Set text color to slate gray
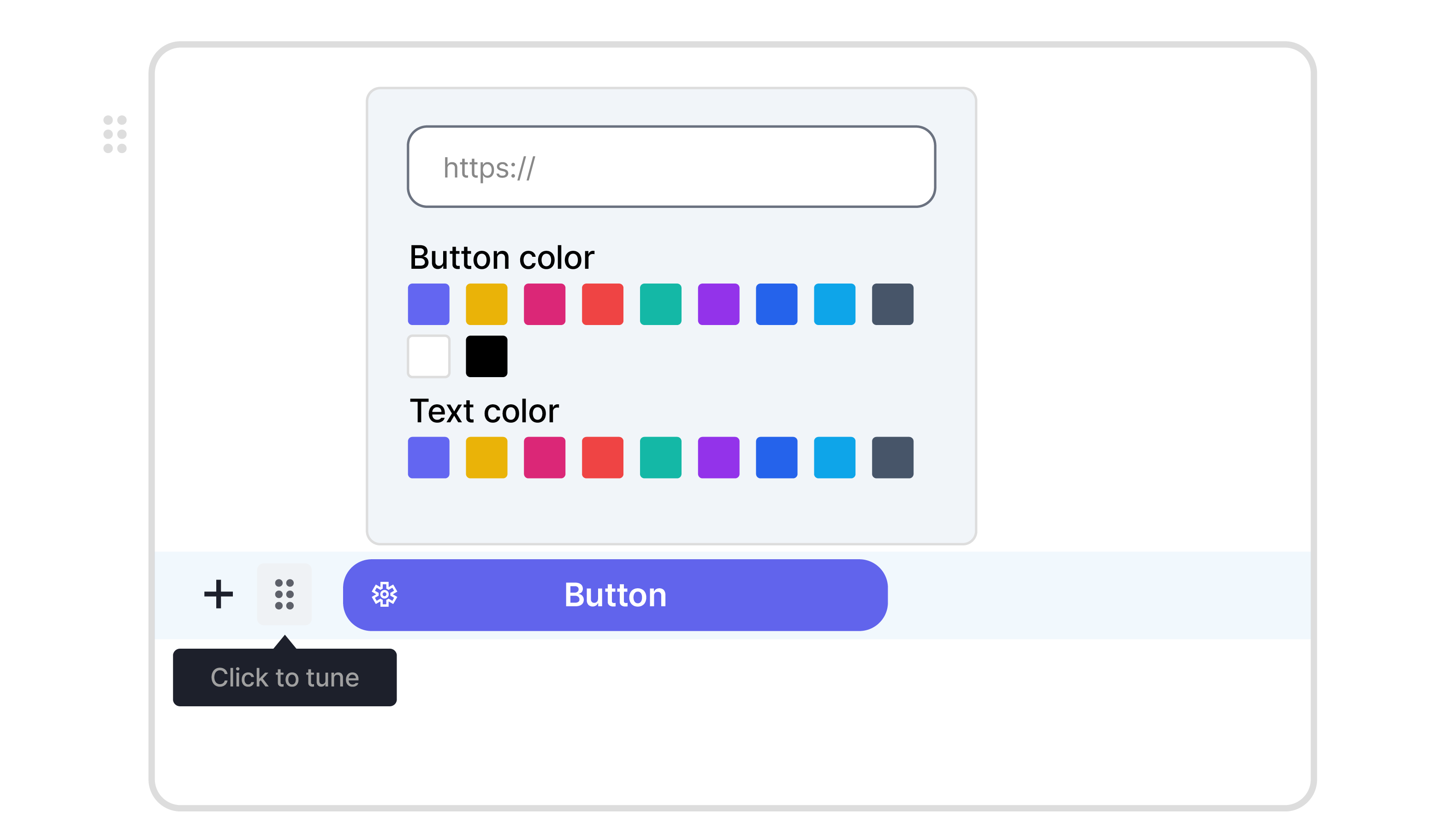This screenshot has width=1453, height=840. (892, 457)
